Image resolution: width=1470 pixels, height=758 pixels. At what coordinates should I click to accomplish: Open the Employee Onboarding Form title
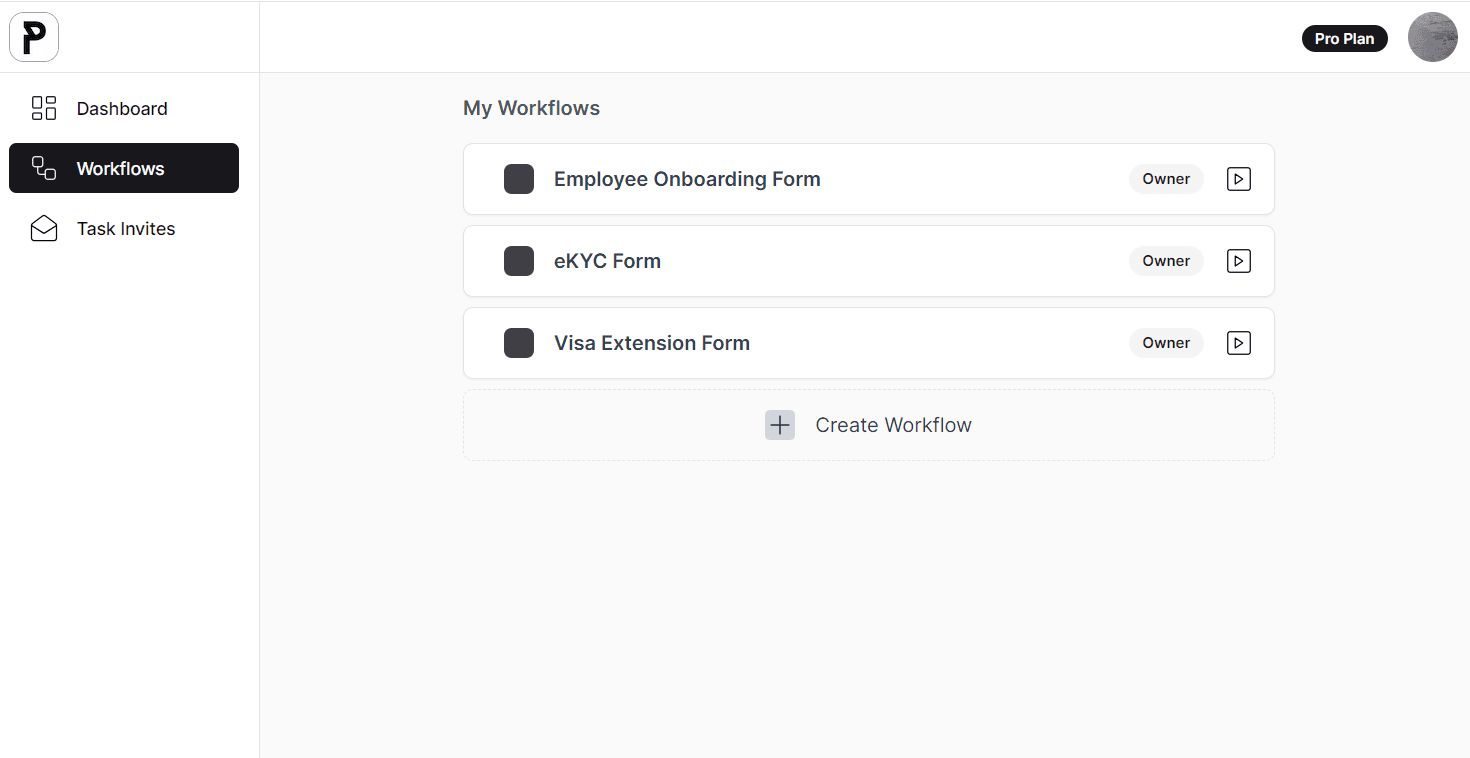coord(687,179)
